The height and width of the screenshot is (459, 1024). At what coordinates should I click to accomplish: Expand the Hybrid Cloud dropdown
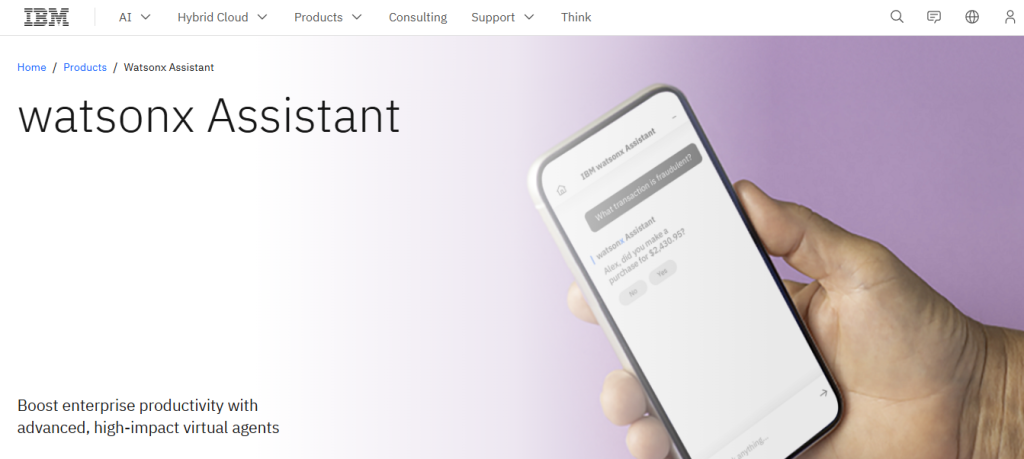(x=223, y=18)
